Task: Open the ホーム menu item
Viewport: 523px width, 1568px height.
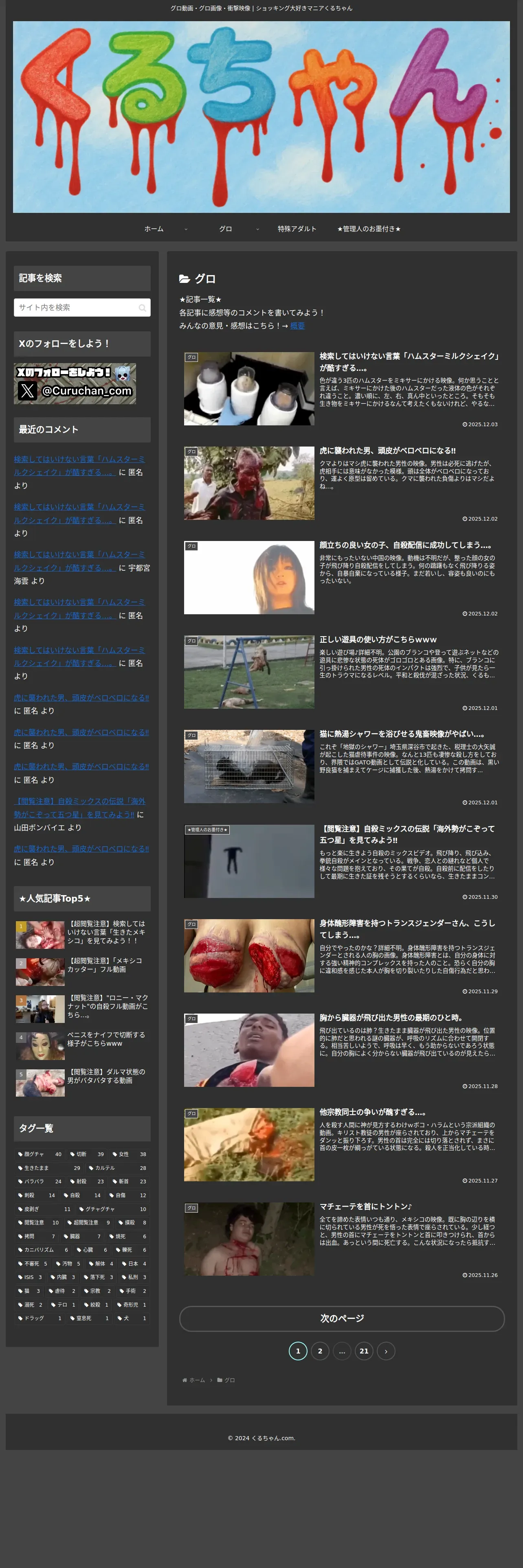Action: (154, 229)
